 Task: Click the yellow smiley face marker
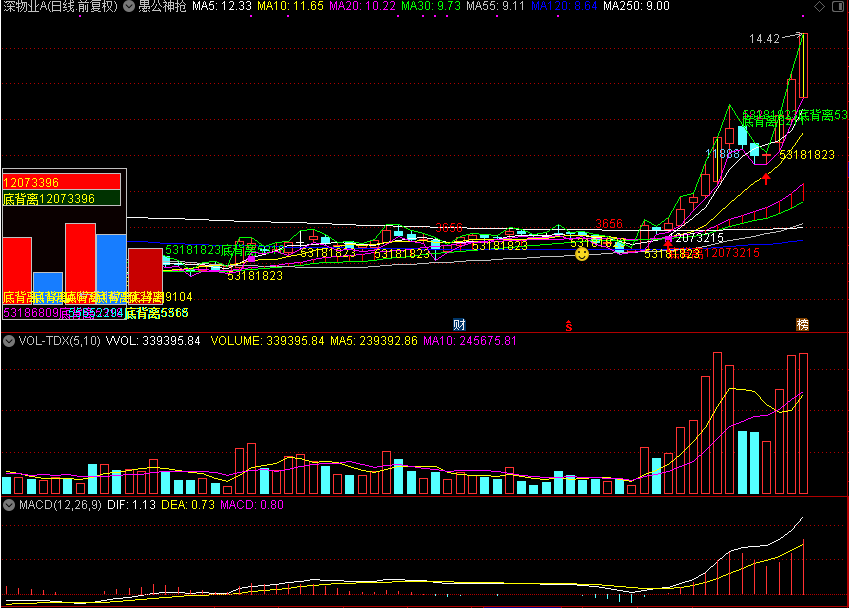point(582,254)
